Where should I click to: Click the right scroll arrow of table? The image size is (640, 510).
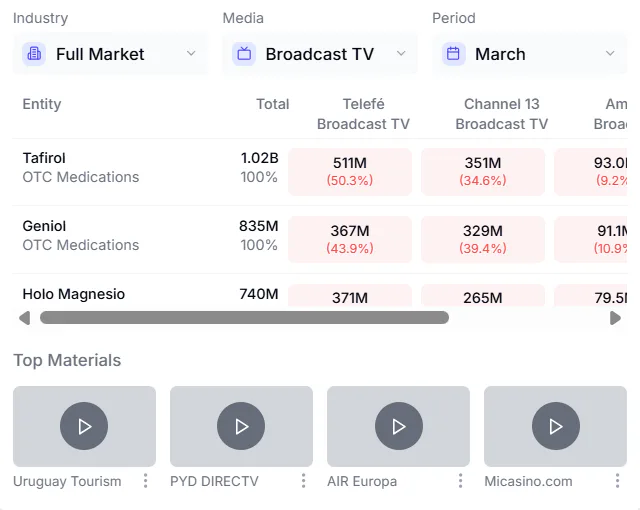click(616, 318)
